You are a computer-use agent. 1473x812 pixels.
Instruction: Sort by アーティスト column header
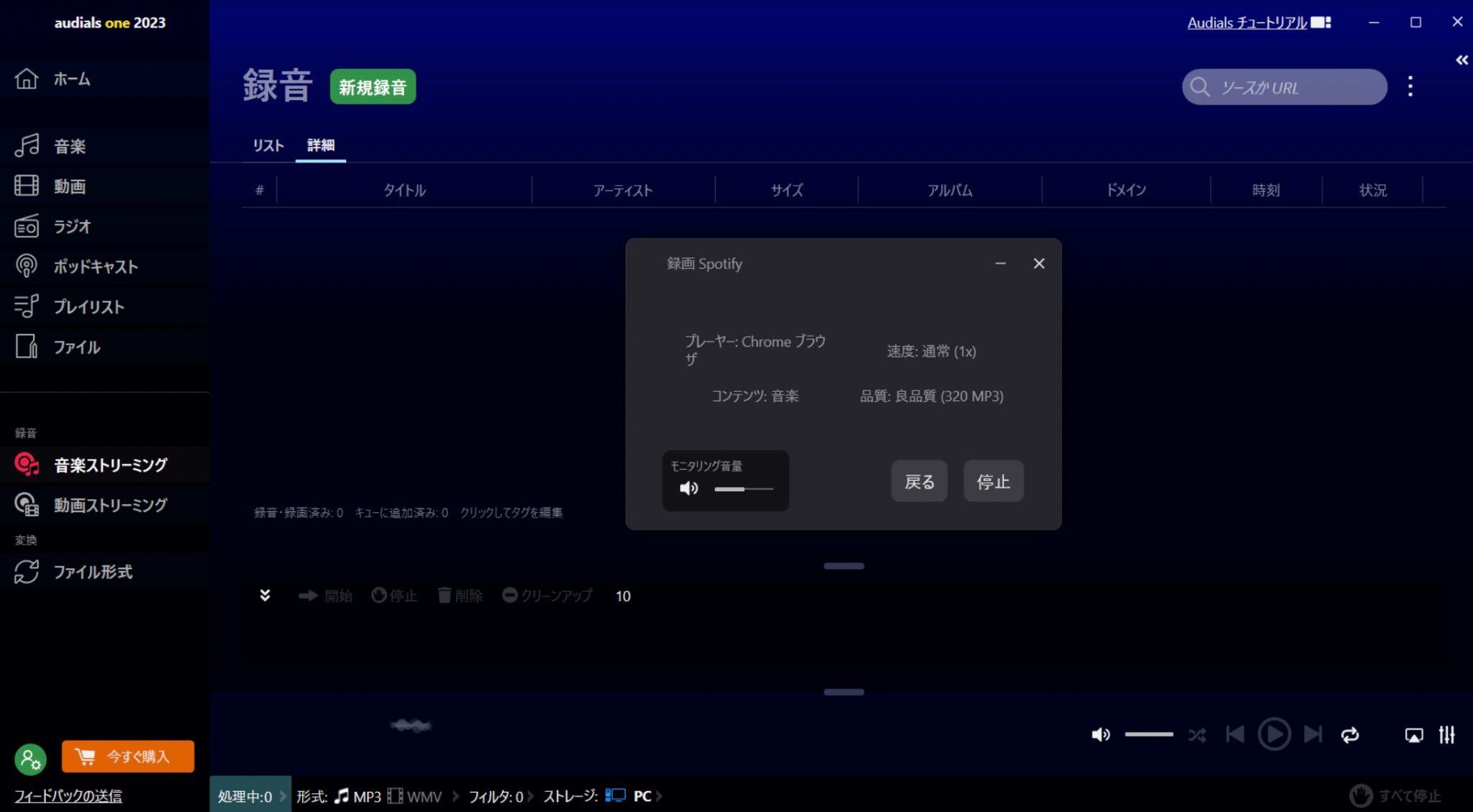(623, 190)
